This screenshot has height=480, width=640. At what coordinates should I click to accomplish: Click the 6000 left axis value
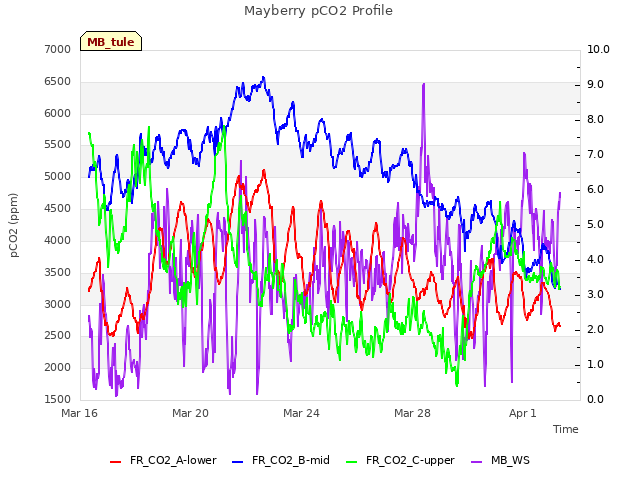point(58,113)
